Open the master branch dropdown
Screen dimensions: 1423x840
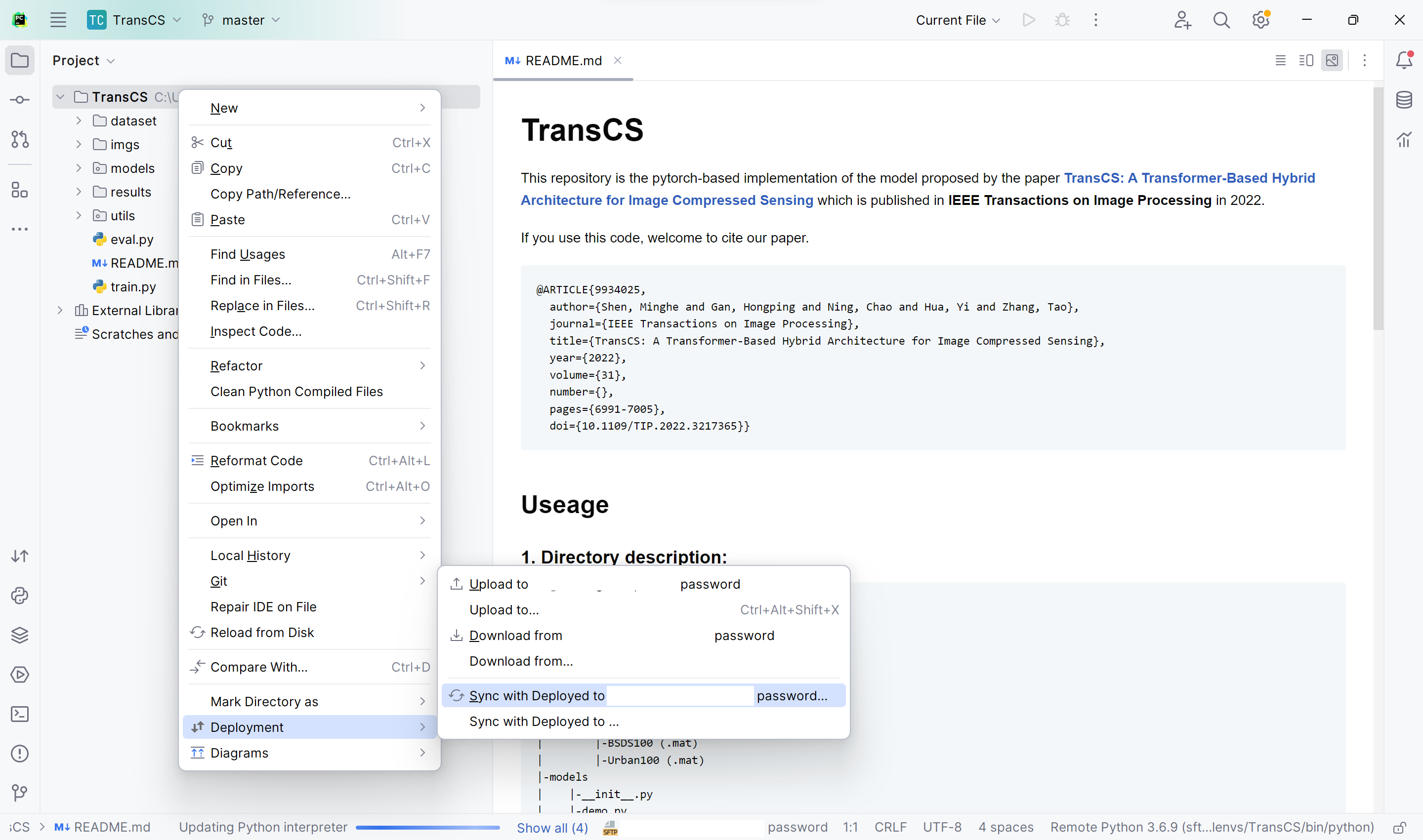[242, 20]
